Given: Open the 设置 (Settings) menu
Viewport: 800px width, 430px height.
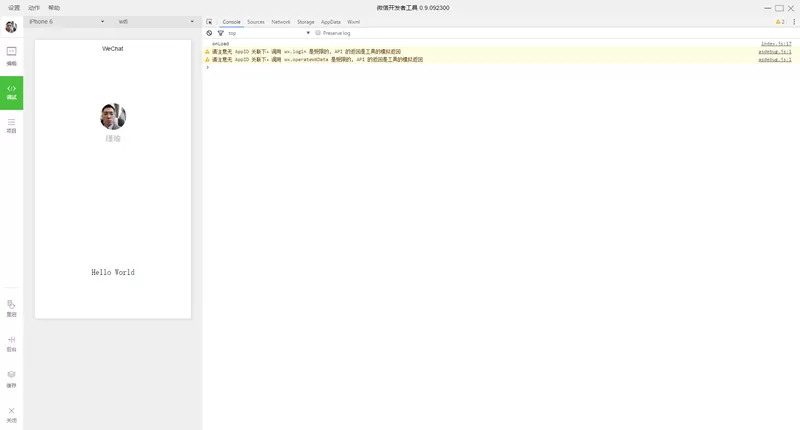Looking at the screenshot, I should tap(14, 8).
